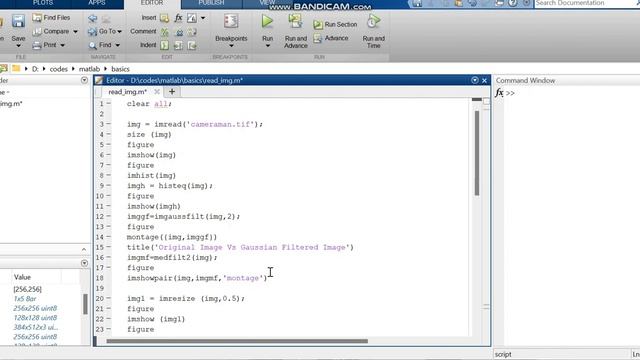Click the Comment percent icon
Viewport: 640px width, 360px height.
click(164, 31)
